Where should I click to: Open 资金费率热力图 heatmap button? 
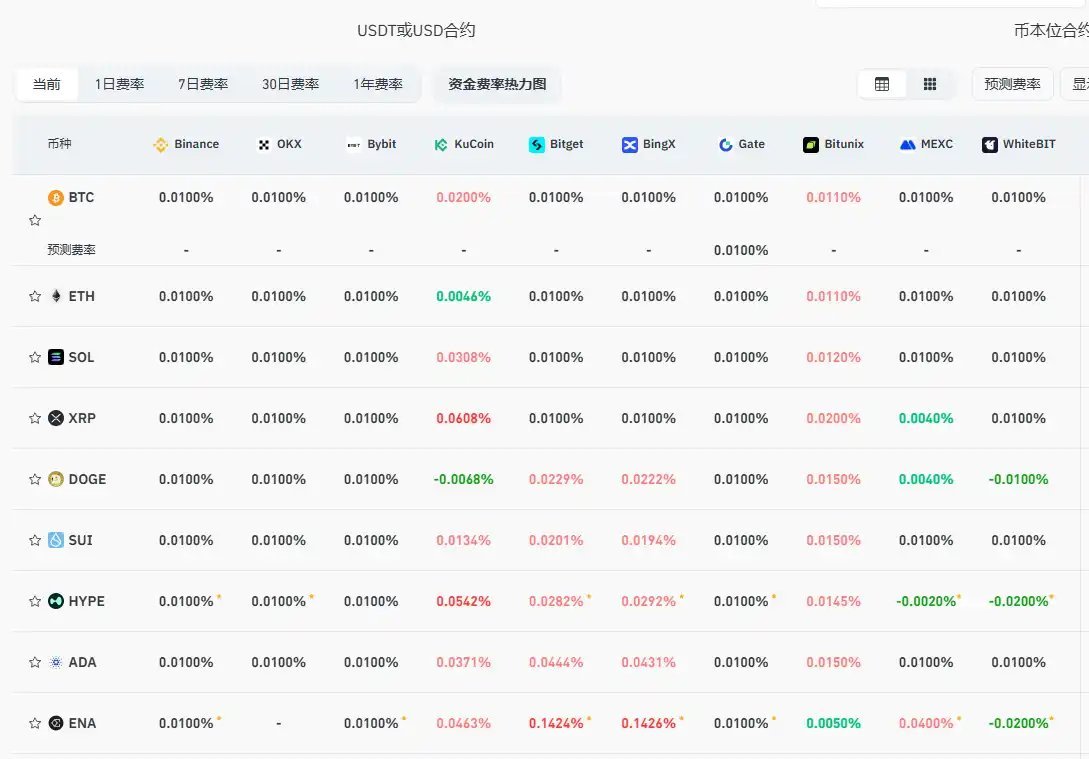(x=497, y=84)
